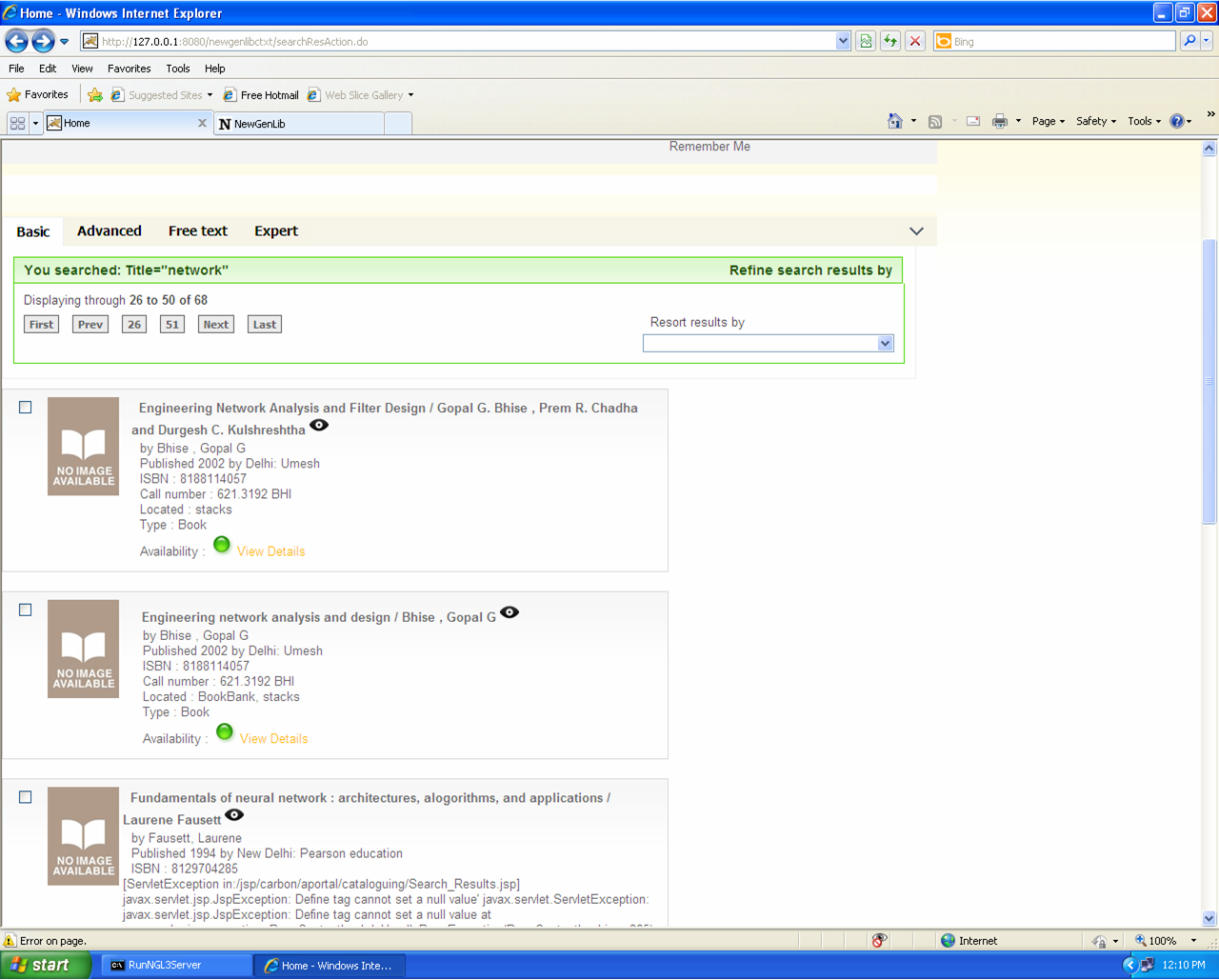Select the Fundamentals of neural network checkbox
The height and width of the screenshot is (980, 1219).
click(26, 797)
